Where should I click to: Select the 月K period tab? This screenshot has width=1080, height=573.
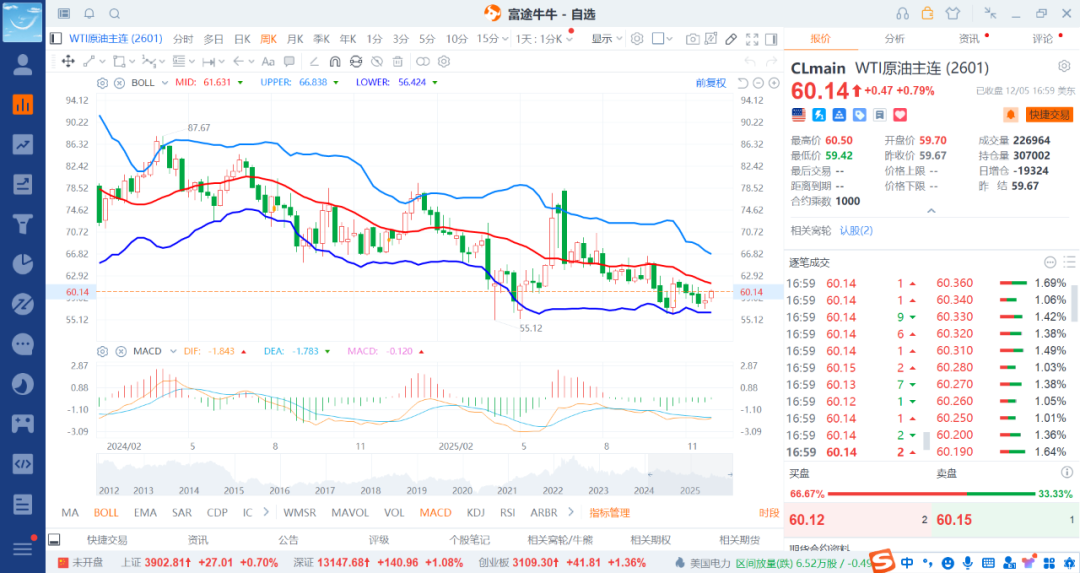(x=295, y=39)
